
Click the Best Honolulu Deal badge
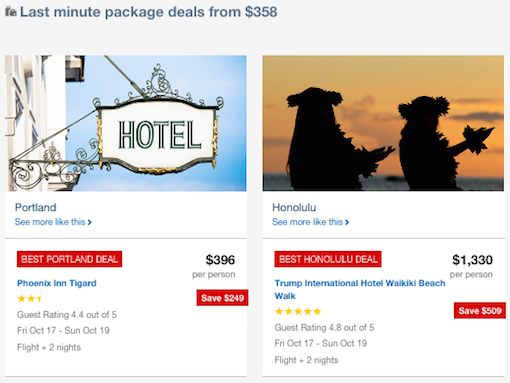(x=328, y=259)
